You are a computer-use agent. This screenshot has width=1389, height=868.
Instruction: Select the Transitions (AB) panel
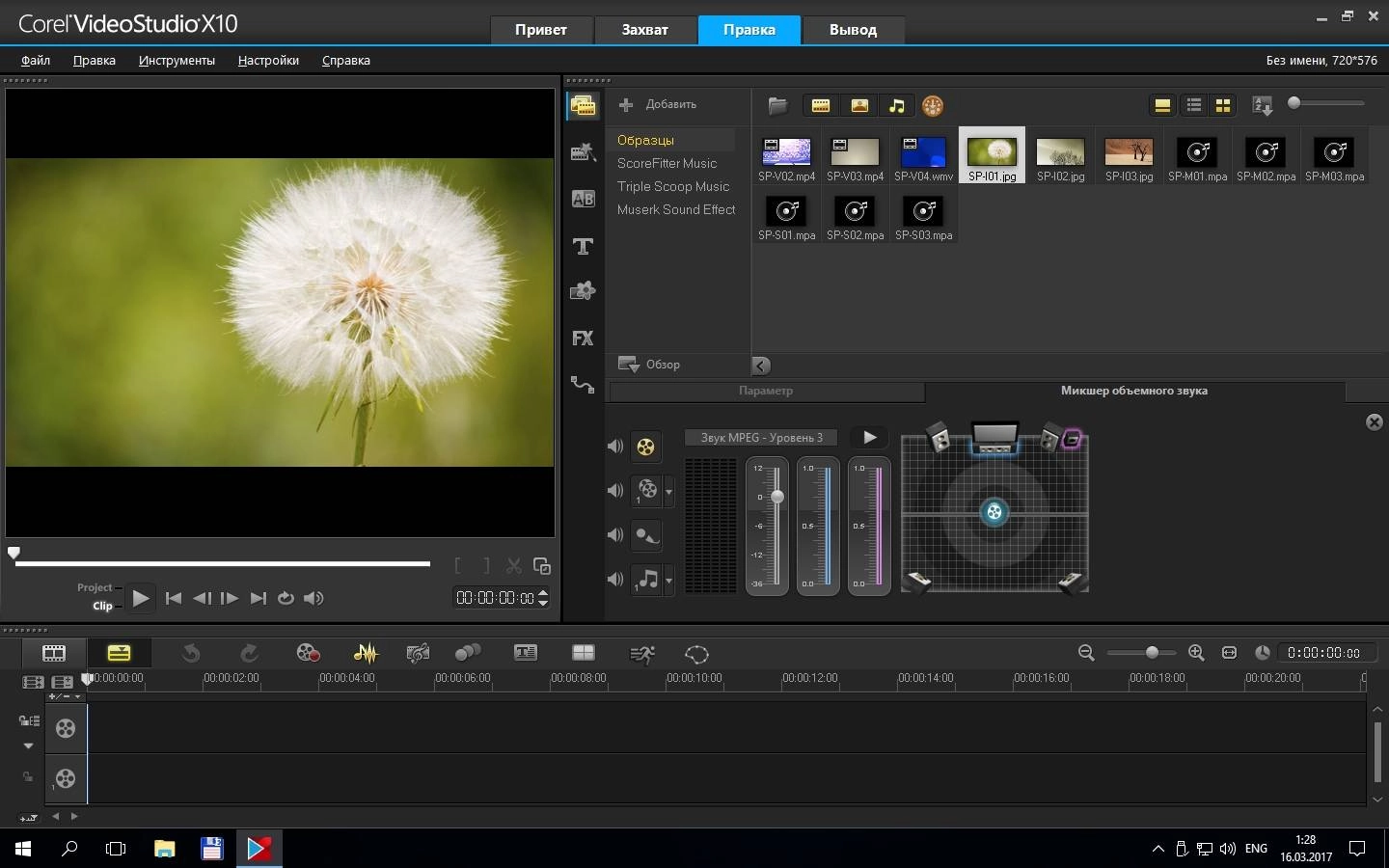coord(583,200)
